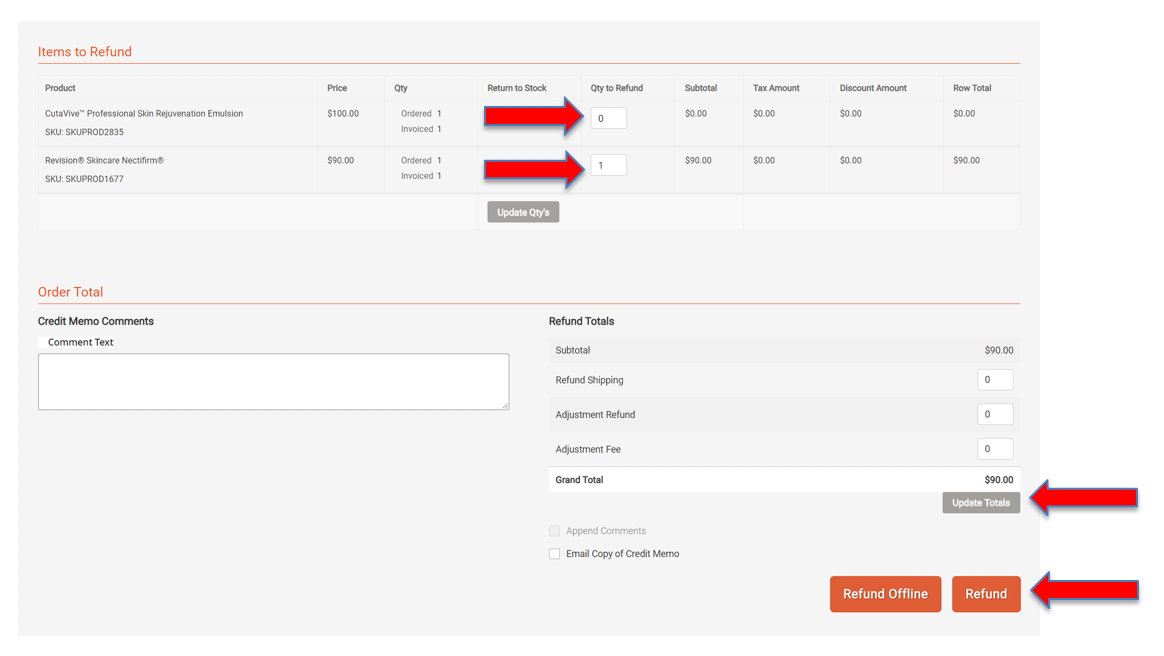1164x656 pixels.
Task: Click the orange Refund button
Action: pos(986,593)
